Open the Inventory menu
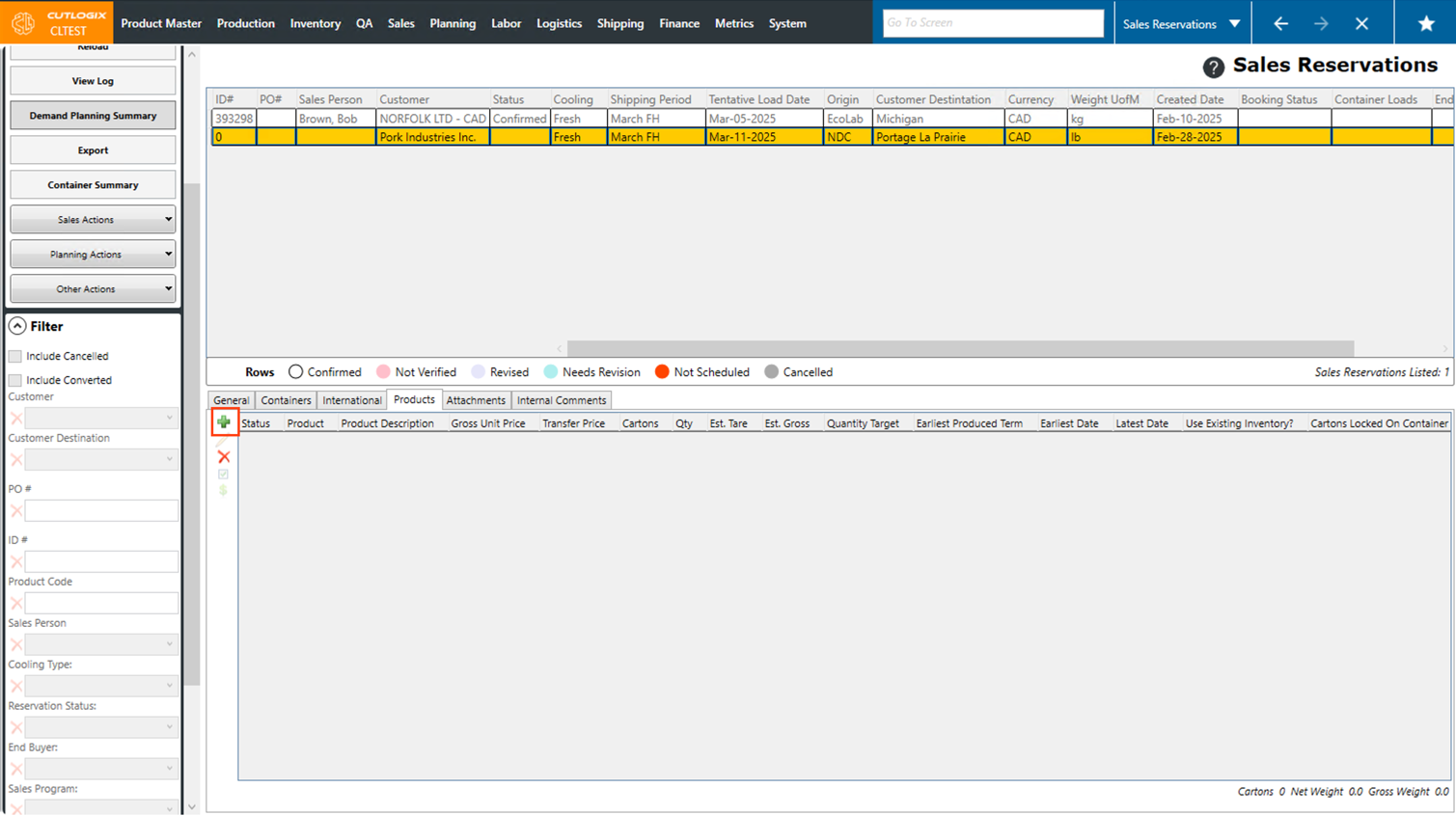This screenshot has width=1456, height=815. 315,23
